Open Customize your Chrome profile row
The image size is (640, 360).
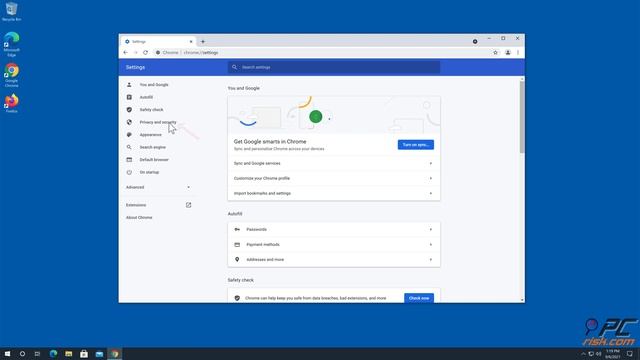334,178
